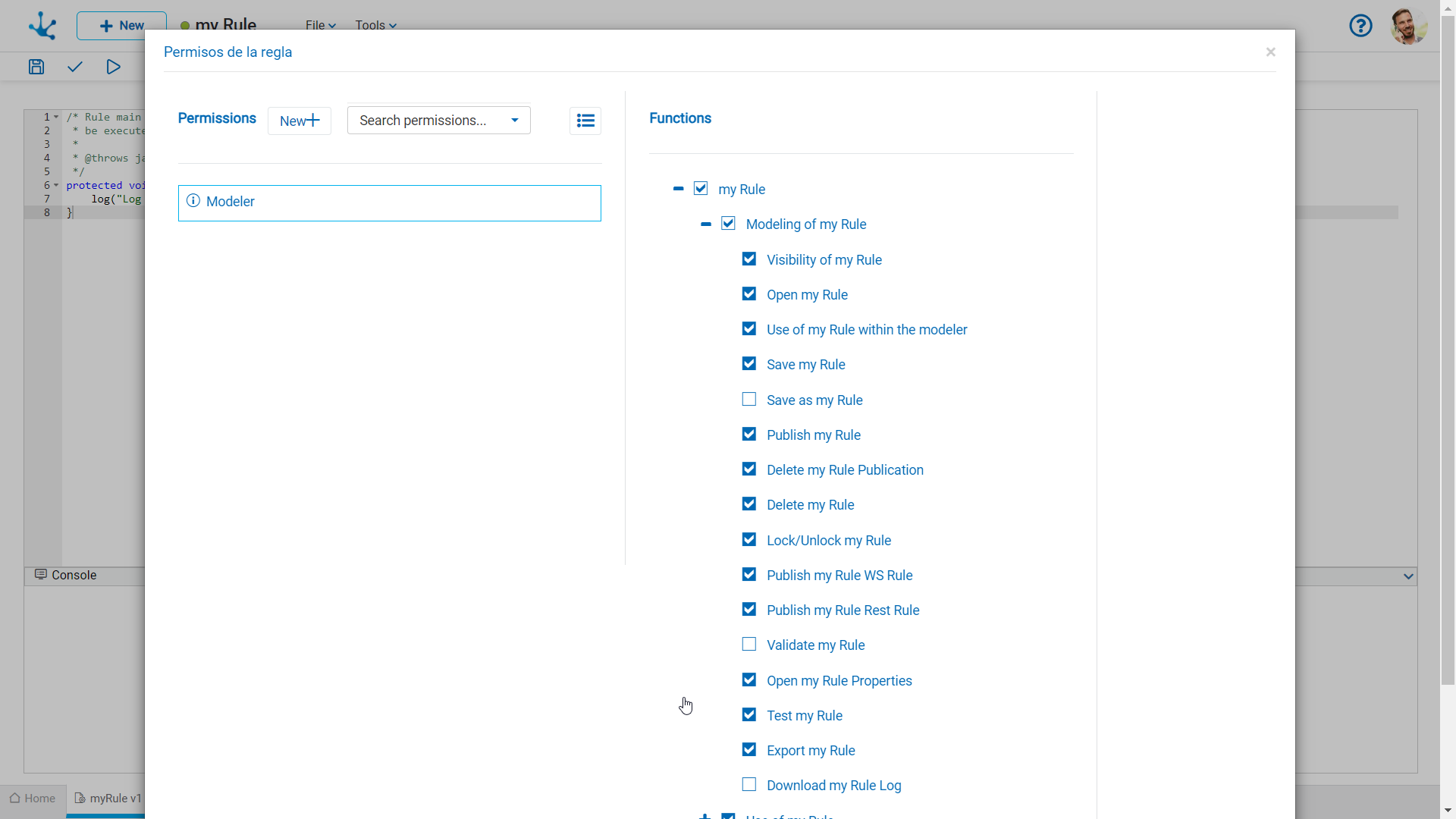Click the Modeler info icon
Viewport: 1456px width, 819px height.
tap(193, 201)
